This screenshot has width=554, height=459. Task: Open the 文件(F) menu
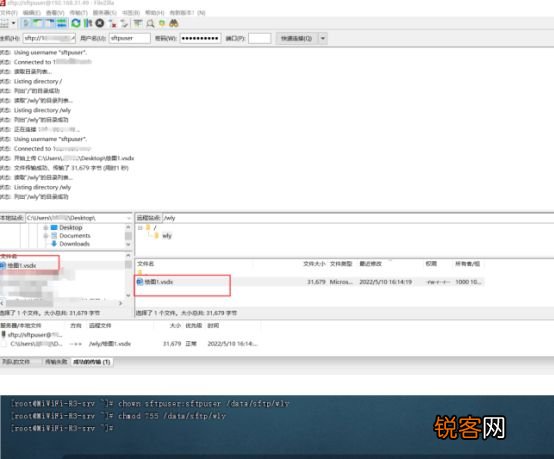[x=9, y=13]
